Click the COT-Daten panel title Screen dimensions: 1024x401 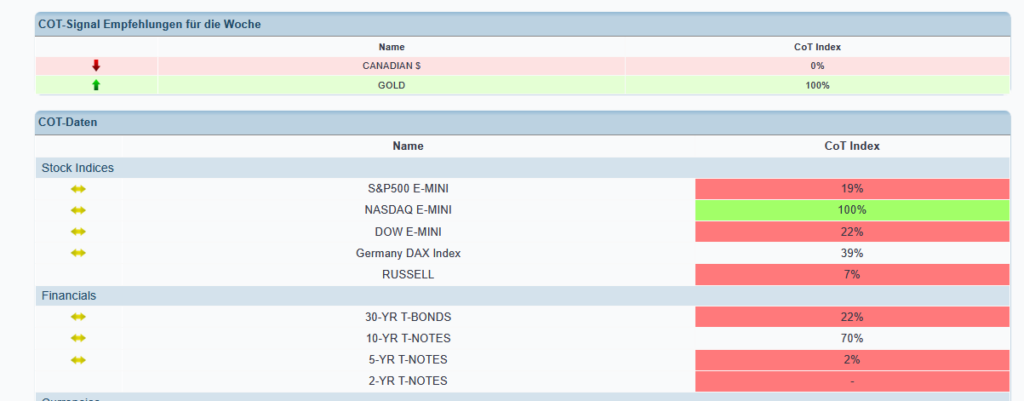pyautogui.click(x=68, y=122)
